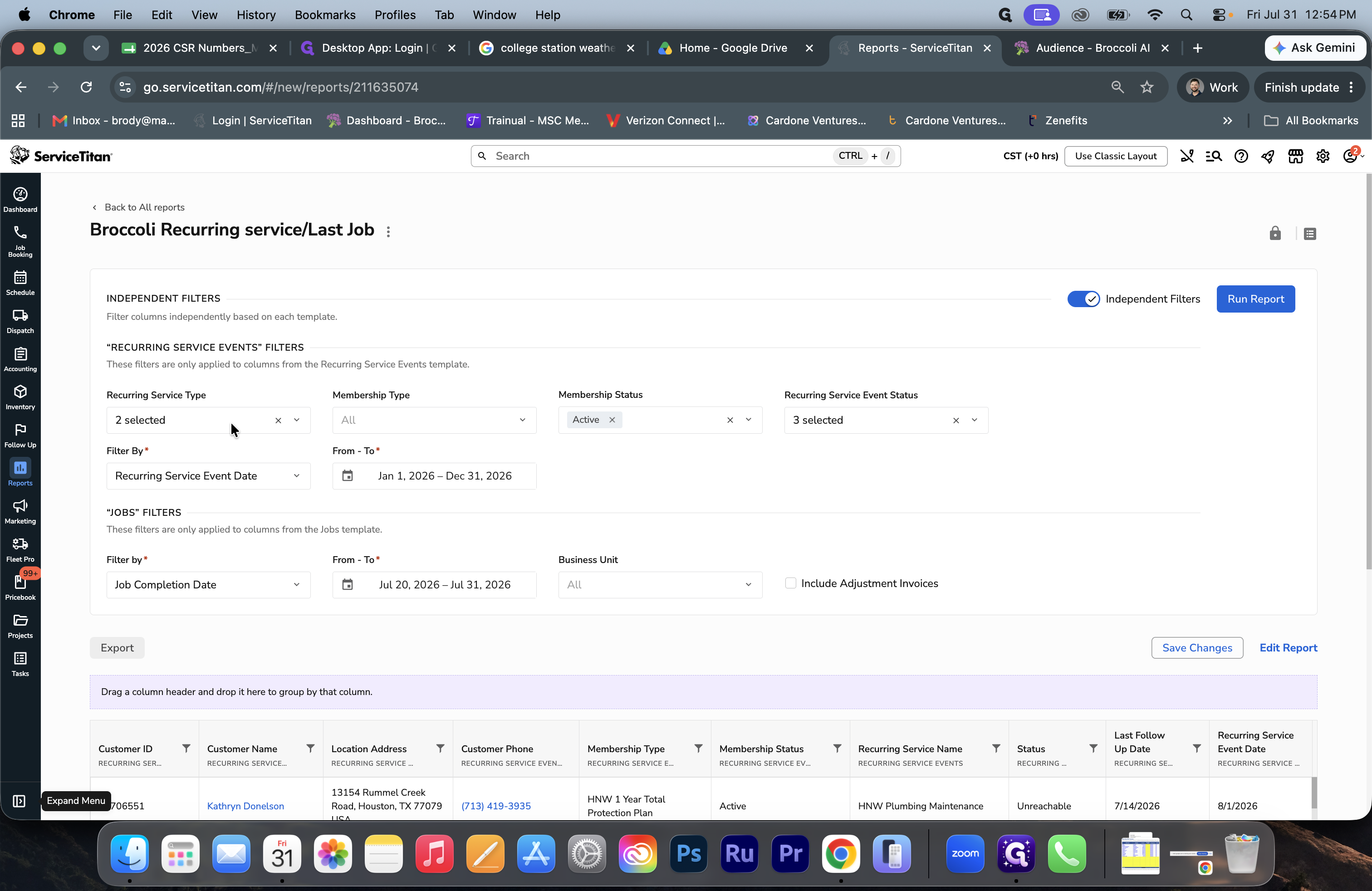The width and height of the screenshot is (1372, 891).
Task: Filter the Recurring Service Name column
Action: tap(995, 748)
